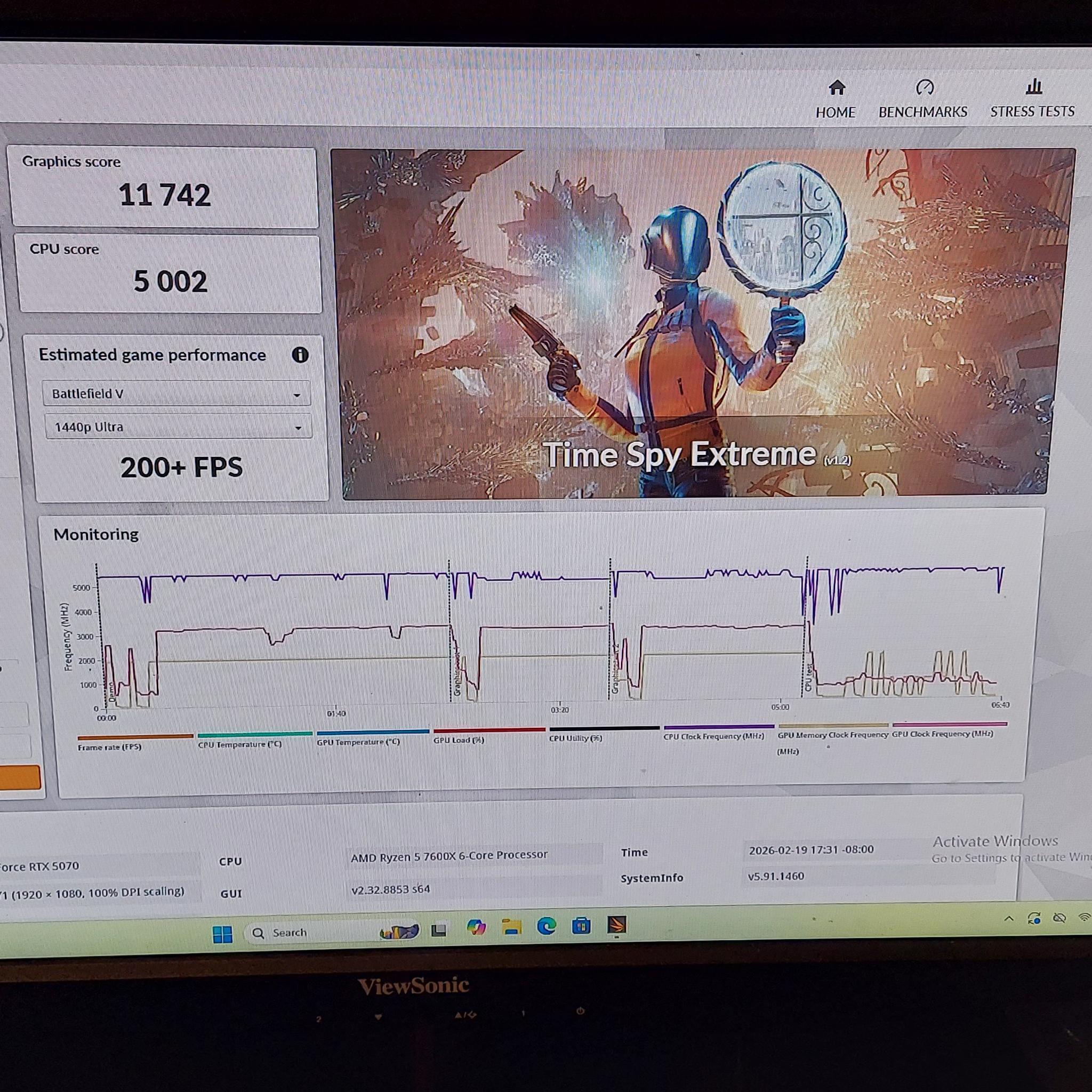Click the Activate Windows watermark settings text
Screen dimensions: 1092x1092
[x=1011, y=858]
